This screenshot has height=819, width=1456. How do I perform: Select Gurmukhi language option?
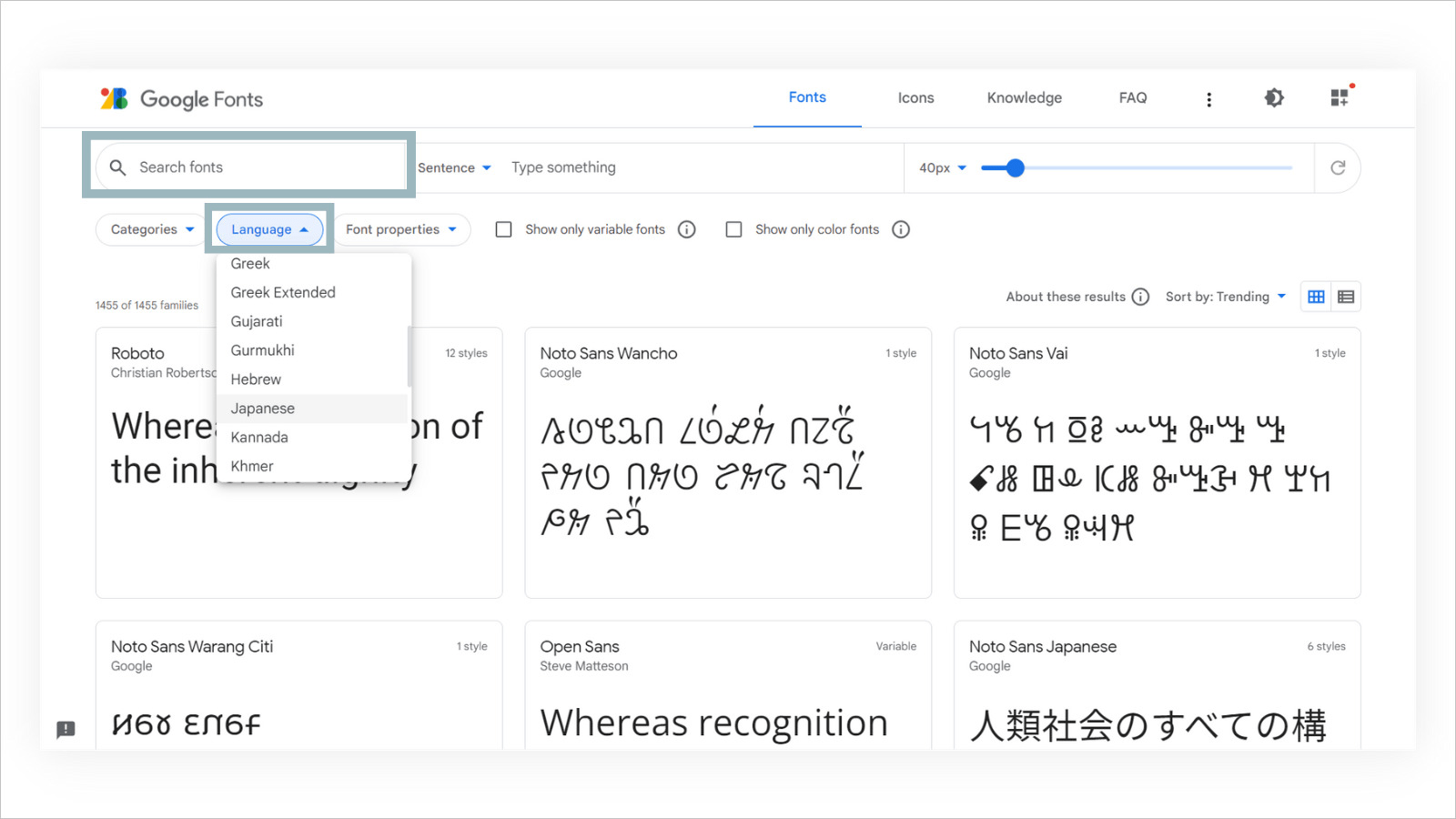pyautogui.click(x=312, y=350)
